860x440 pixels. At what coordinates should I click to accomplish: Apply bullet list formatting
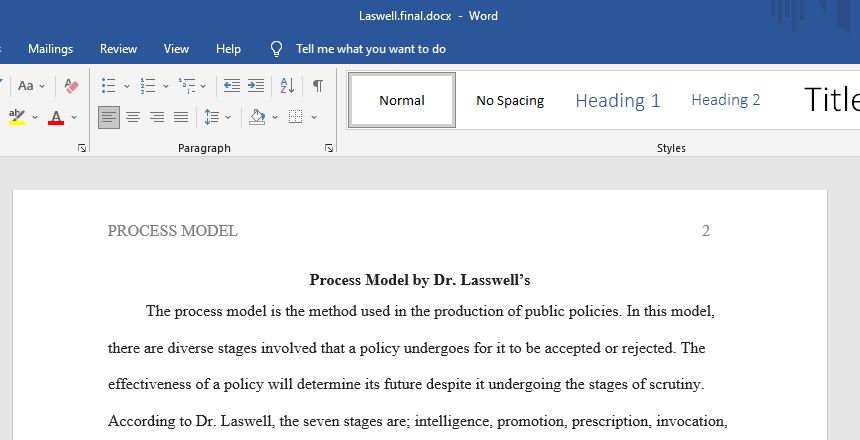click(109, 86)
